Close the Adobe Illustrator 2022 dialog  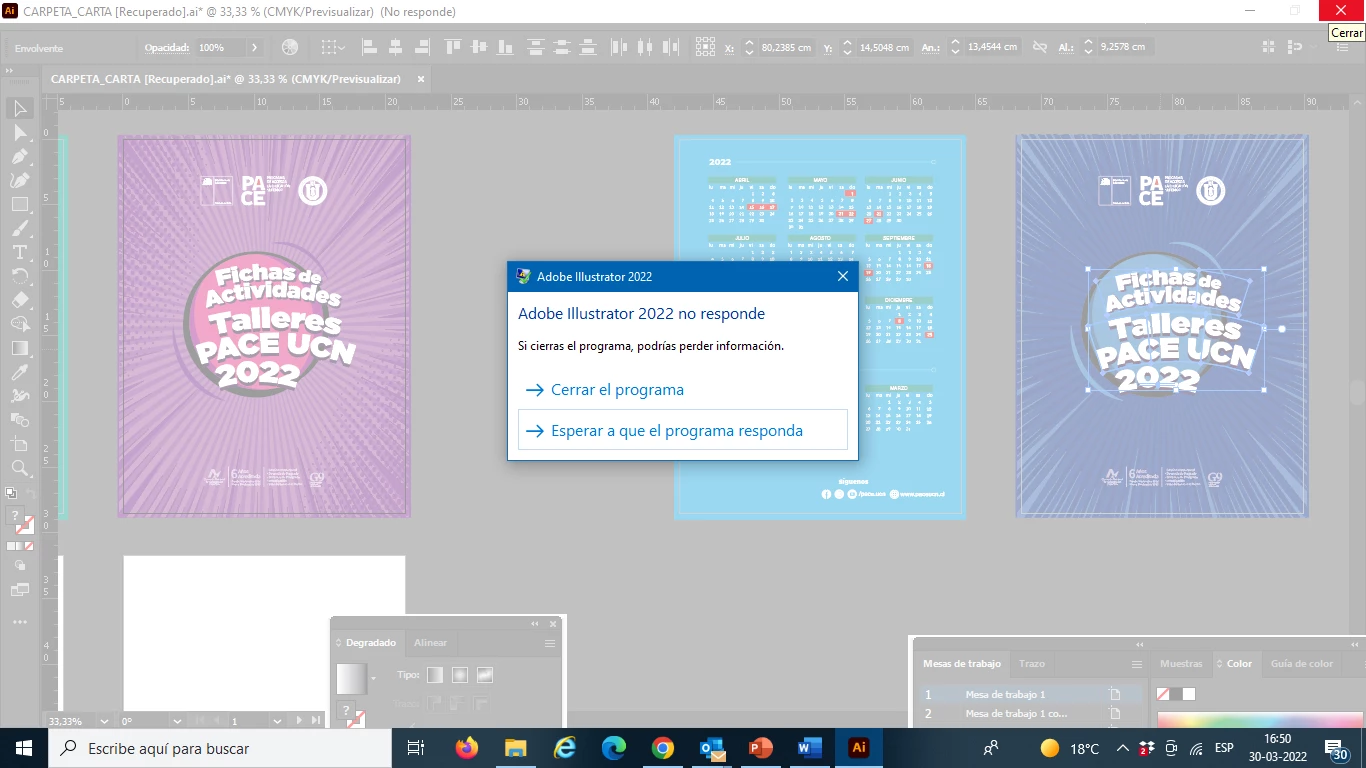pos(842,276)
